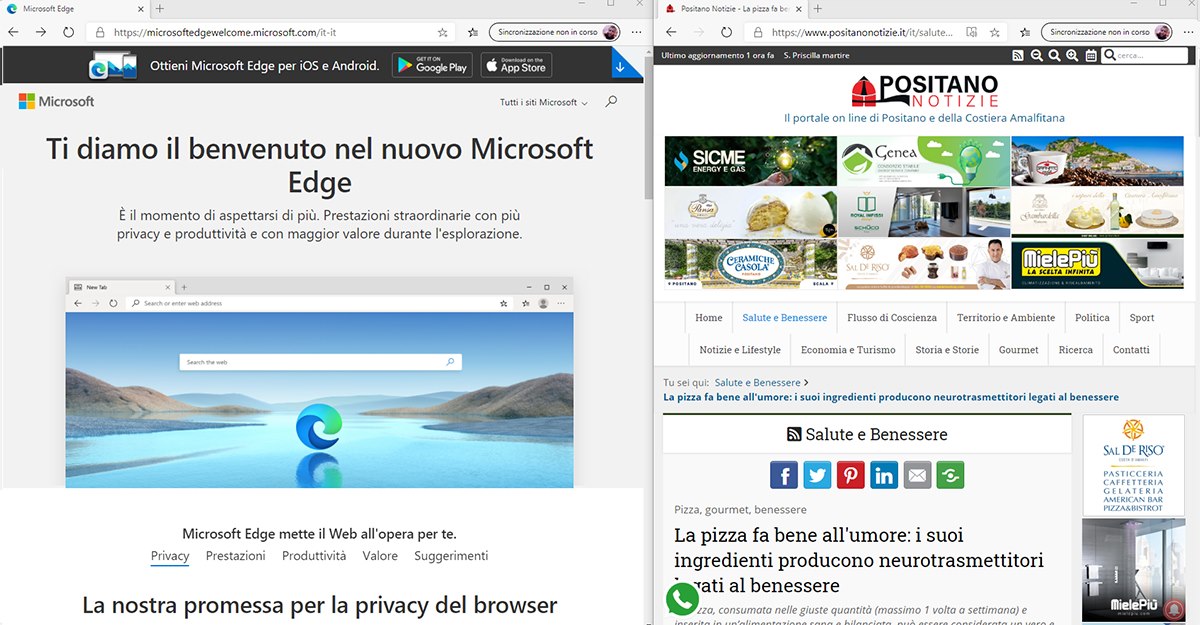Viewport: 1200px width, 625px height.
Task: Click the Edge browser preview image
Action: 320,382
